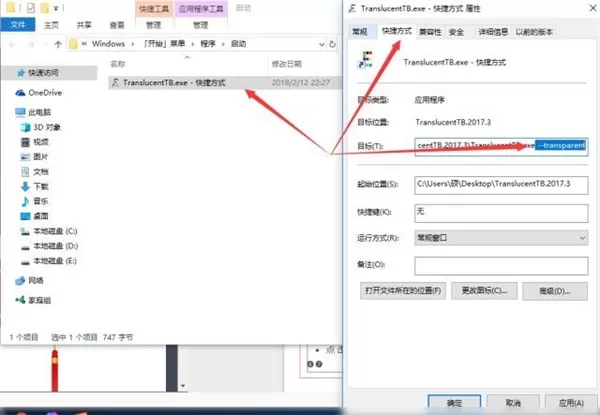This screenshot has width=600, height=415.
Task: Switch to the 详细信息 tab
Action: pos(493,32)
